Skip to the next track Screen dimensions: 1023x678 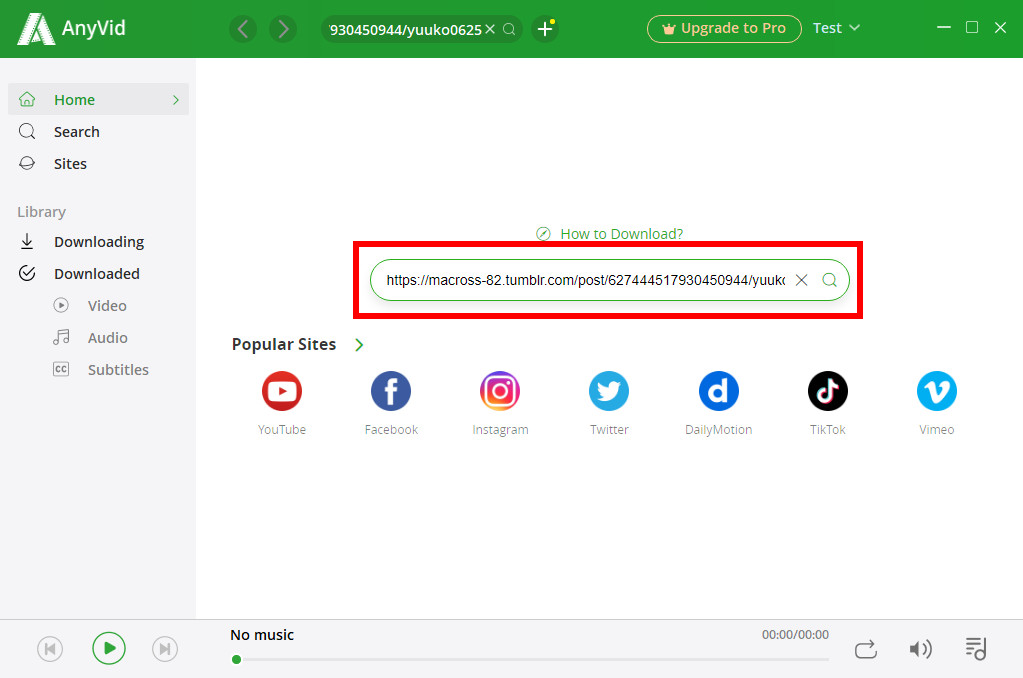tap(165, 649)
